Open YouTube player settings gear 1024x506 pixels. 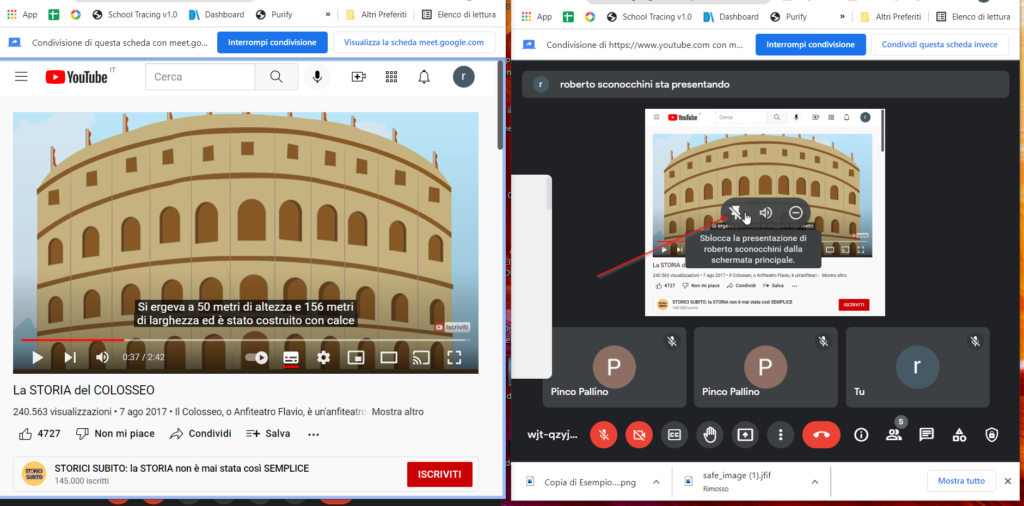(x=323, y=357)
